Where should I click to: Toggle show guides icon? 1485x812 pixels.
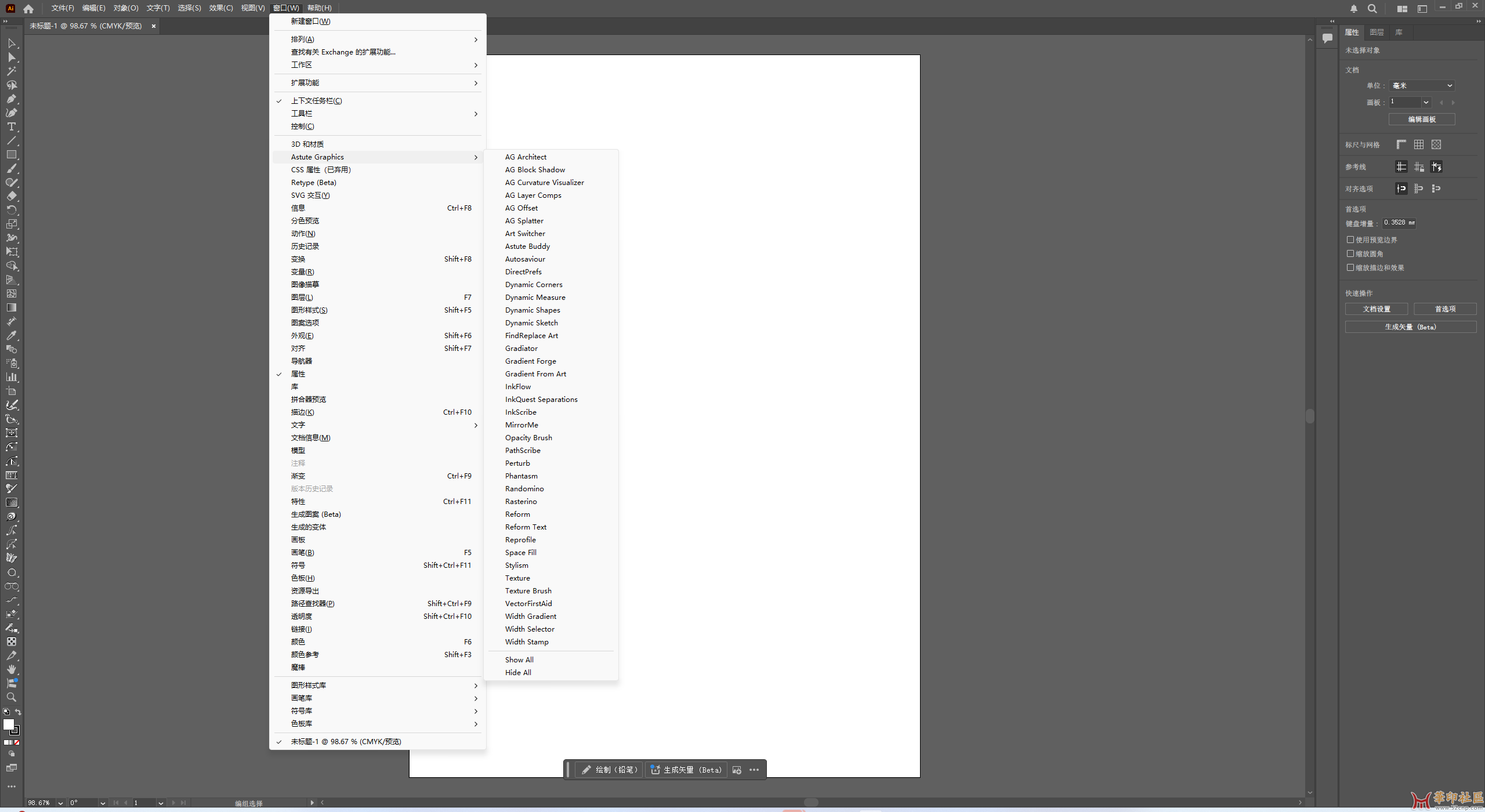pyautogui.click(x=1401, y=167)
